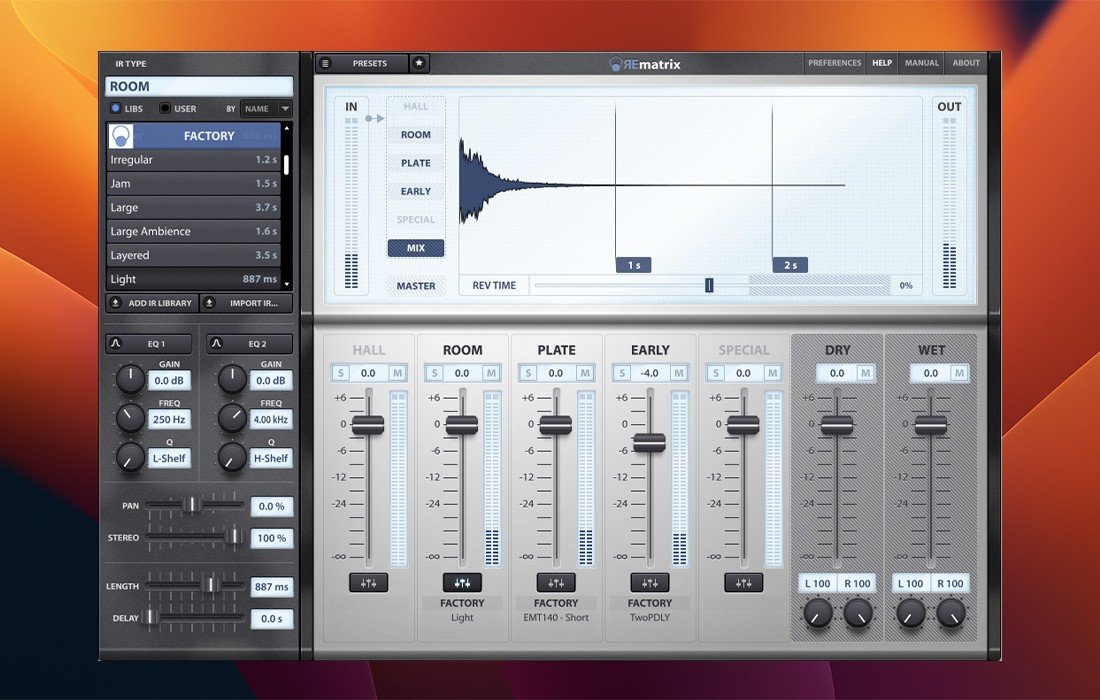
Task: Select the LIBS radio button
Action: pyautogui.click(x=115, y=108)
